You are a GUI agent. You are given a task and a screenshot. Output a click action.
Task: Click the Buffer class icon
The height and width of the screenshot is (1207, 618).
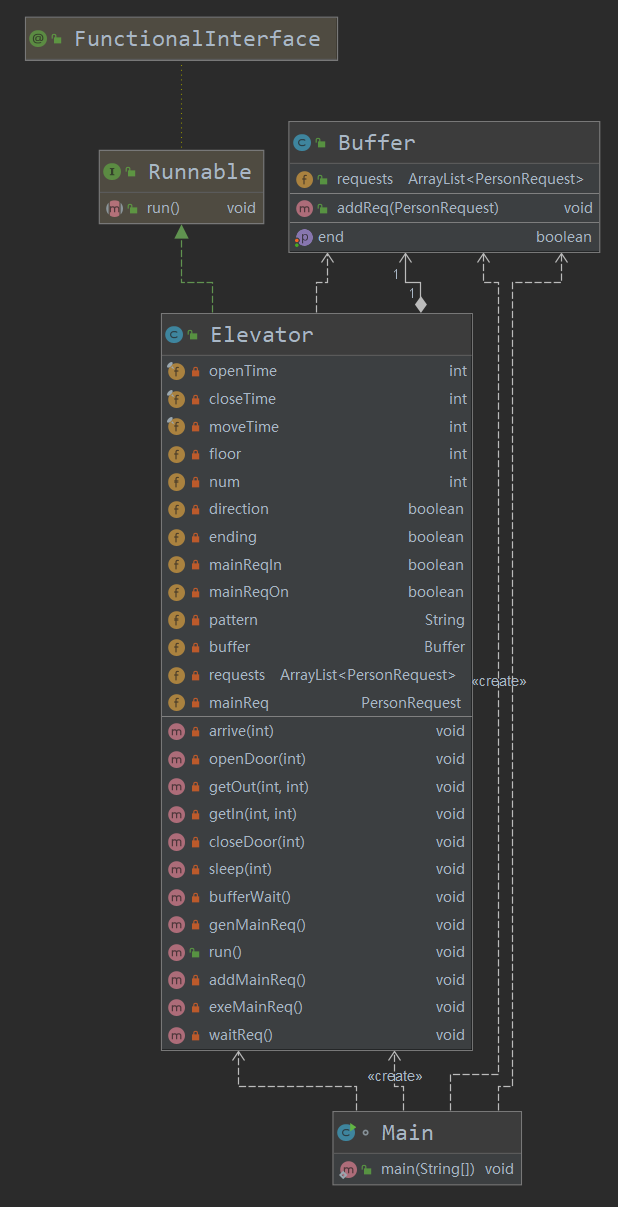tap(302, 143)
